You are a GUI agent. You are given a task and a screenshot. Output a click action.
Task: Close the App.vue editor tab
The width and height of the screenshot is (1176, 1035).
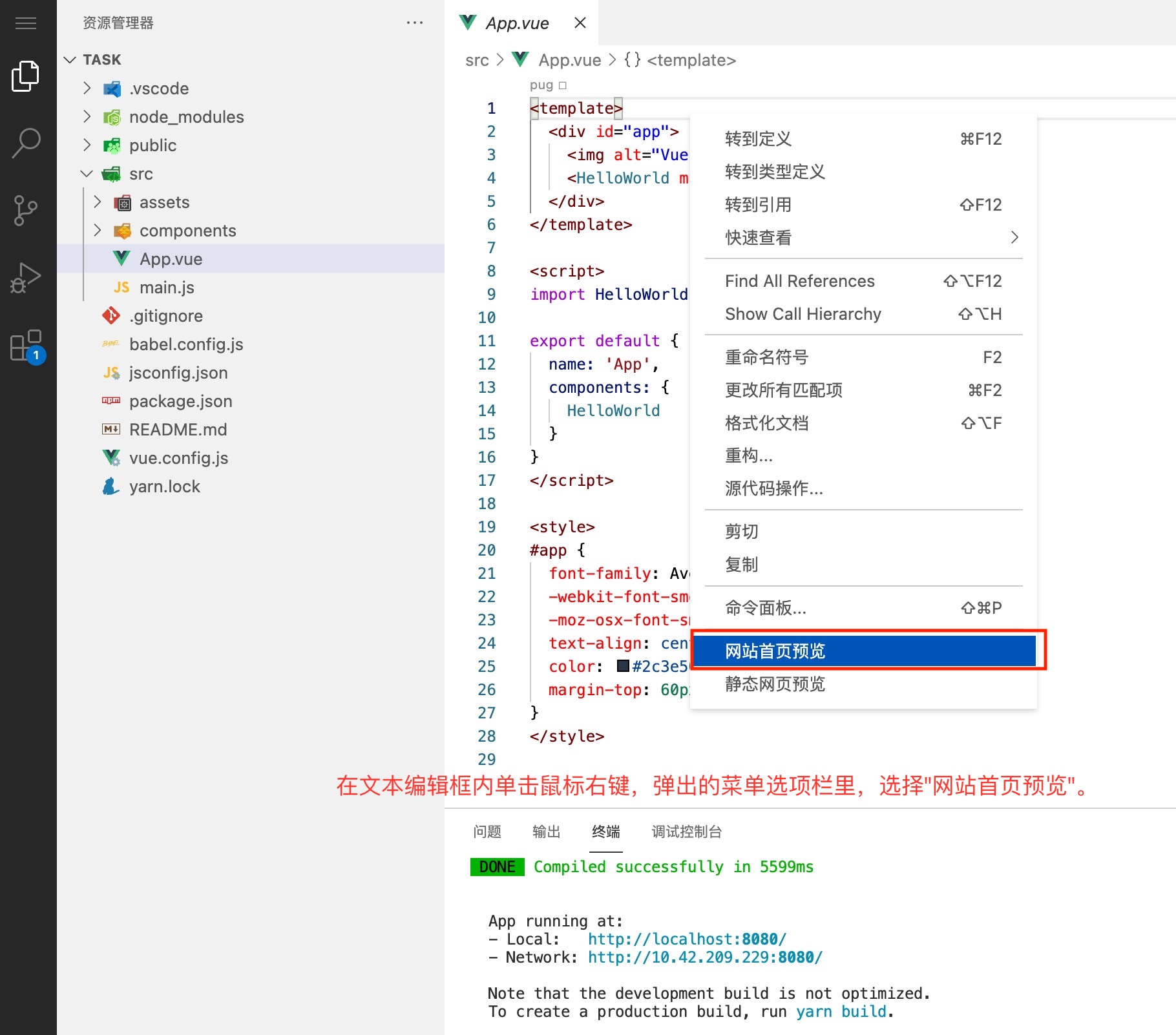click(580, 23)
